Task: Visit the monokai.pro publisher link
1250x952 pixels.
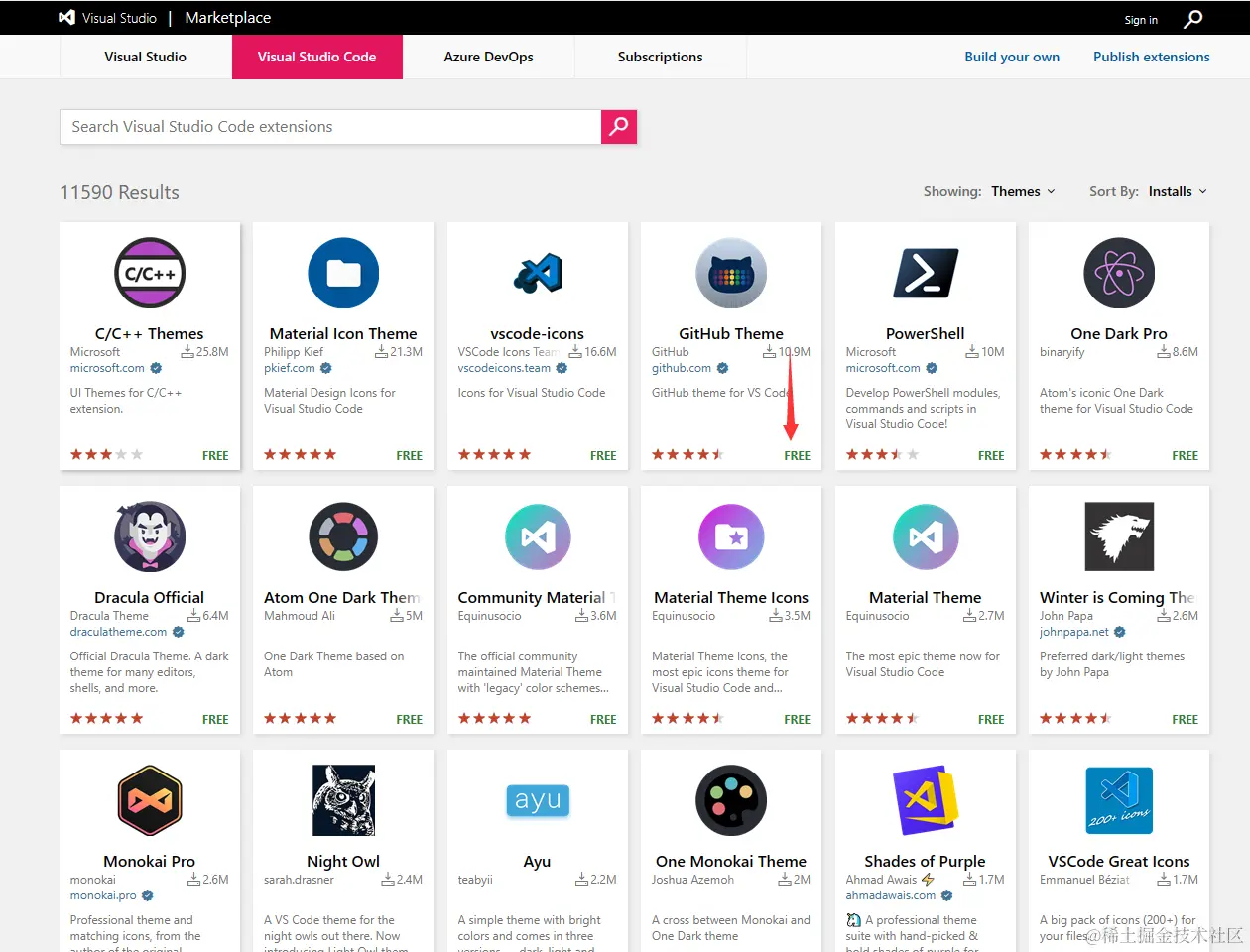Action: [x=103, y=895]
